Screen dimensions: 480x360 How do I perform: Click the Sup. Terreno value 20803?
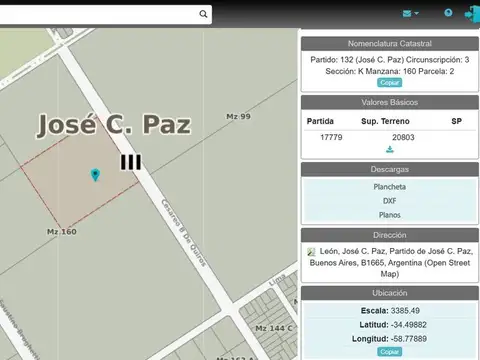(x=403, y=137)
